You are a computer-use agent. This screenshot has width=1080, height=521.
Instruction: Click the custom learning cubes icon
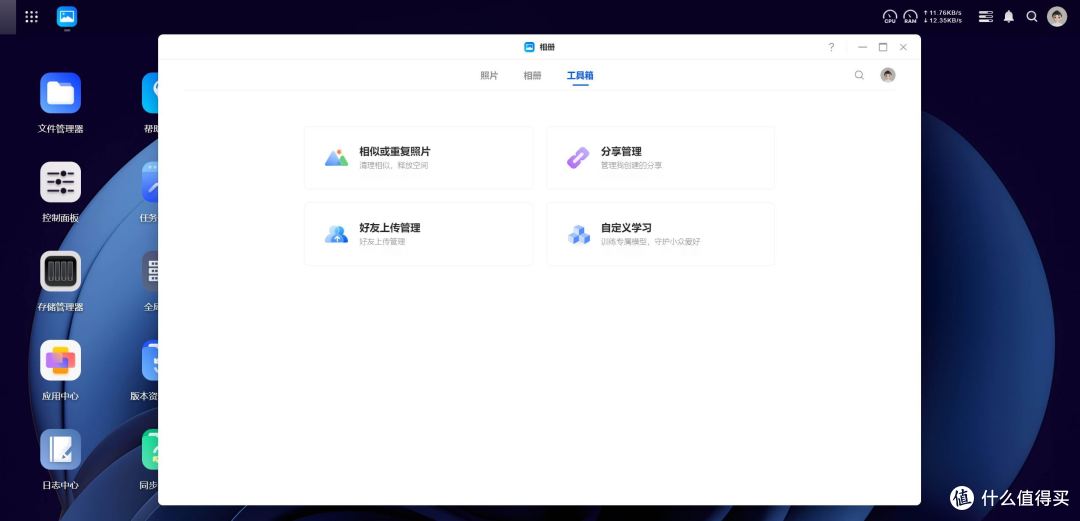[579, 234]
